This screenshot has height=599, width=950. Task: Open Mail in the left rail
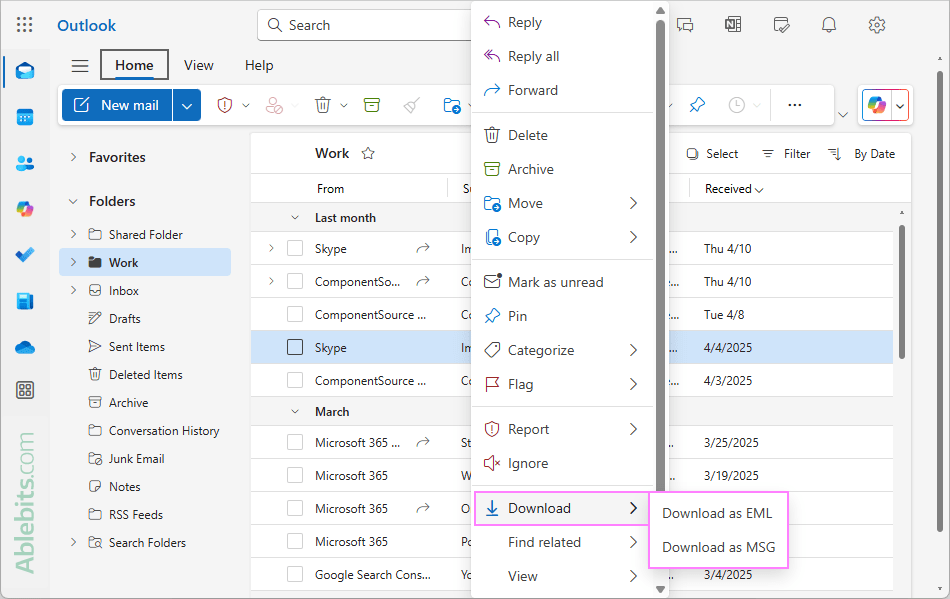click(x=25, y=71)
